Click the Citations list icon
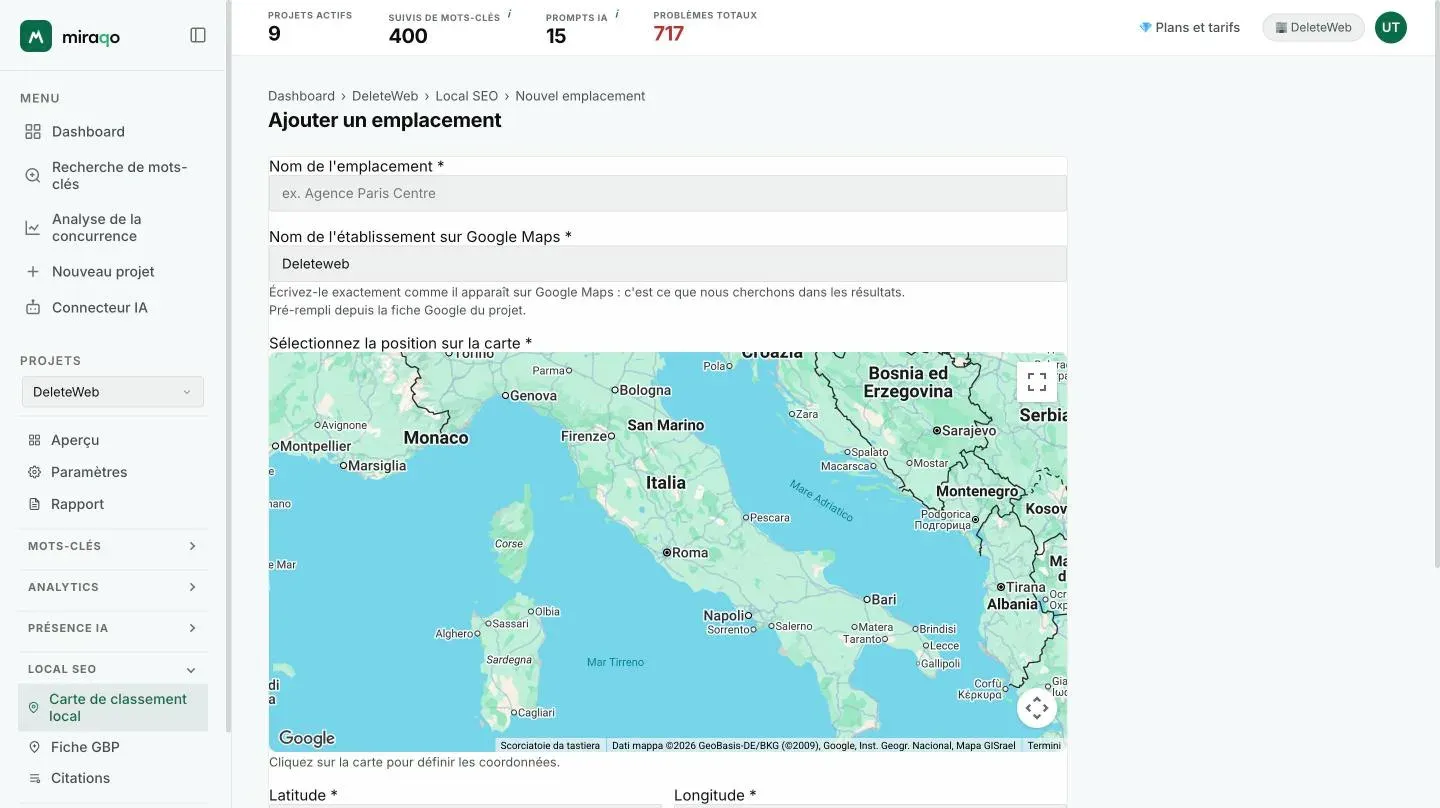1440x808 pixels. click(x=34, y=778)
